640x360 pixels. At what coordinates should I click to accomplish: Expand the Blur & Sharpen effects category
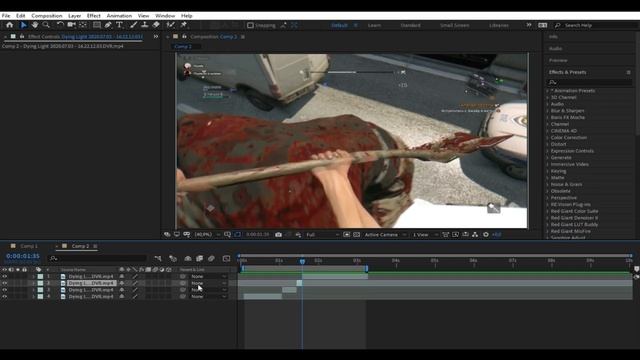(548, 111)
